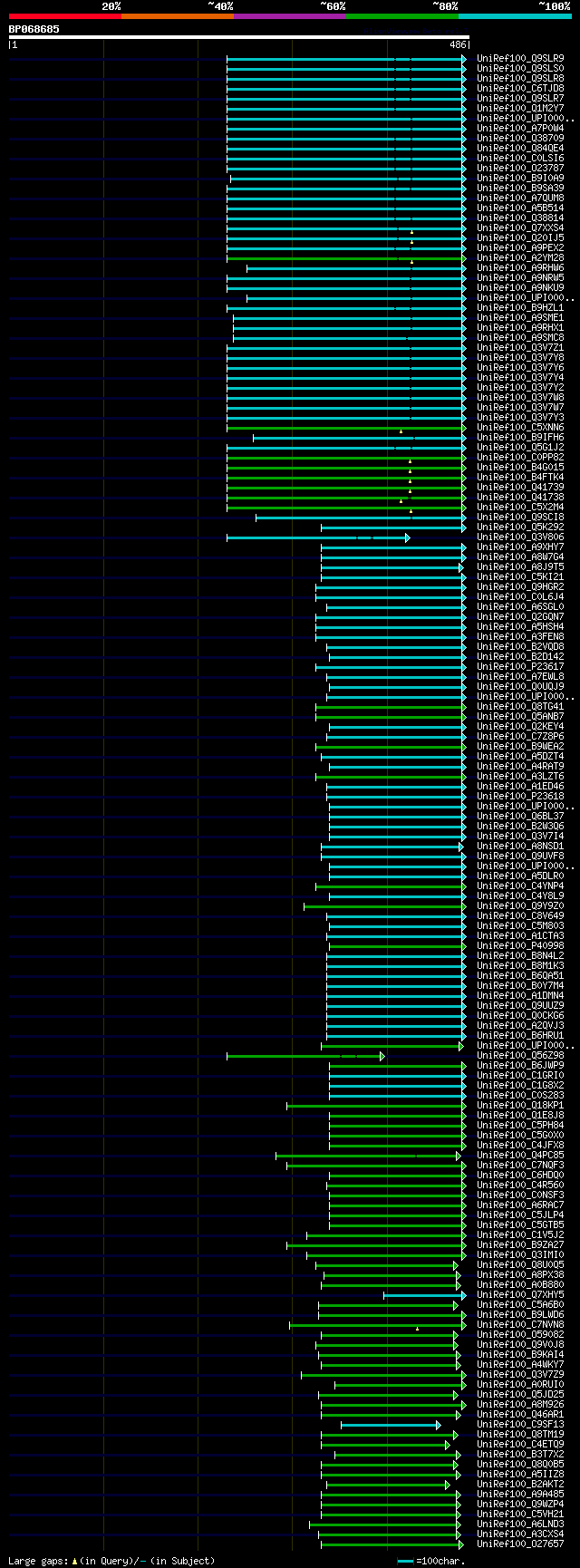Select hit label UniRef100_A7QUM8
Image resolution: width=580 pixels, height=1568 pixels.
click(x=520, y=198)
